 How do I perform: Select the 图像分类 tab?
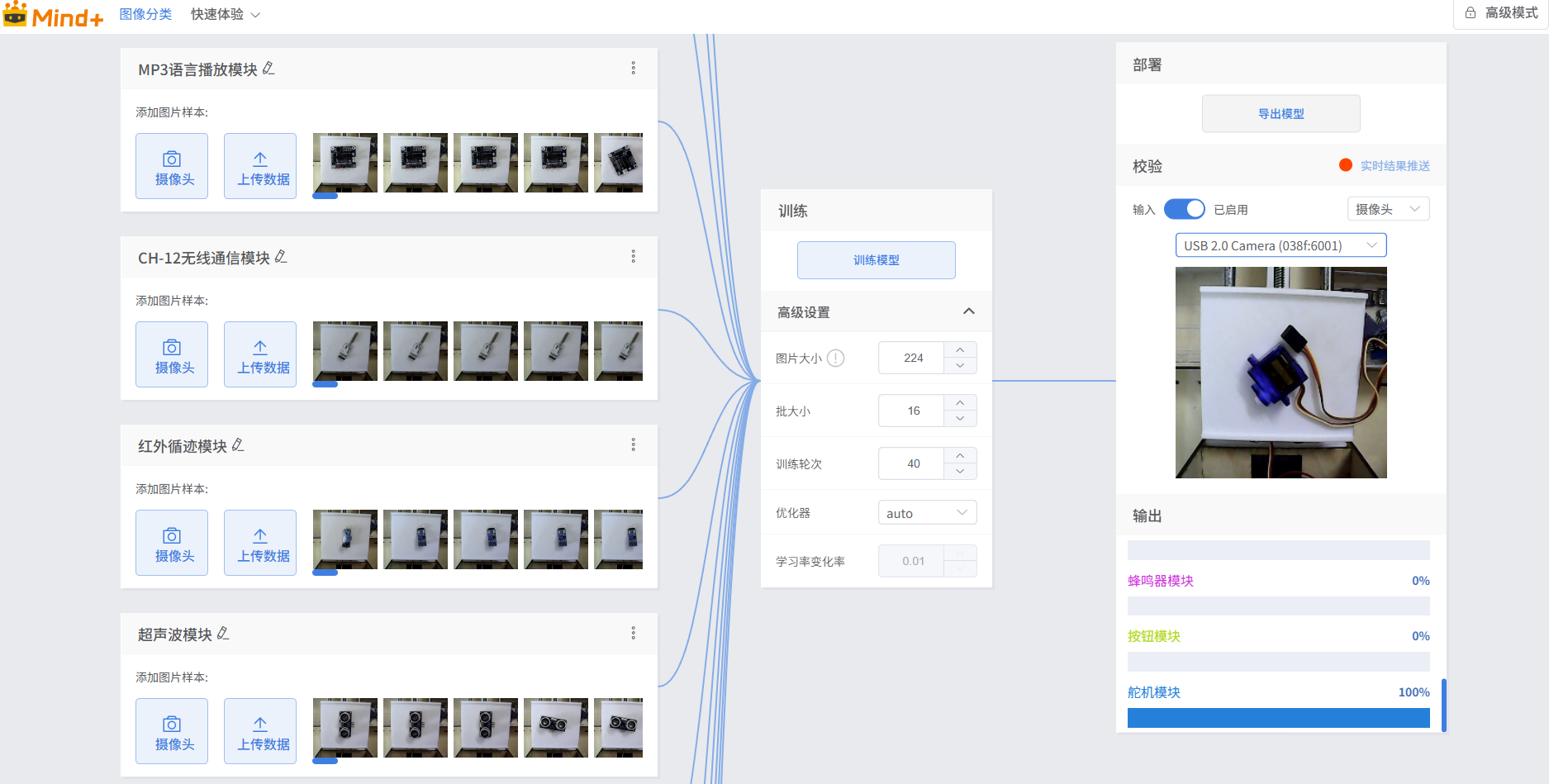point(145,14)
